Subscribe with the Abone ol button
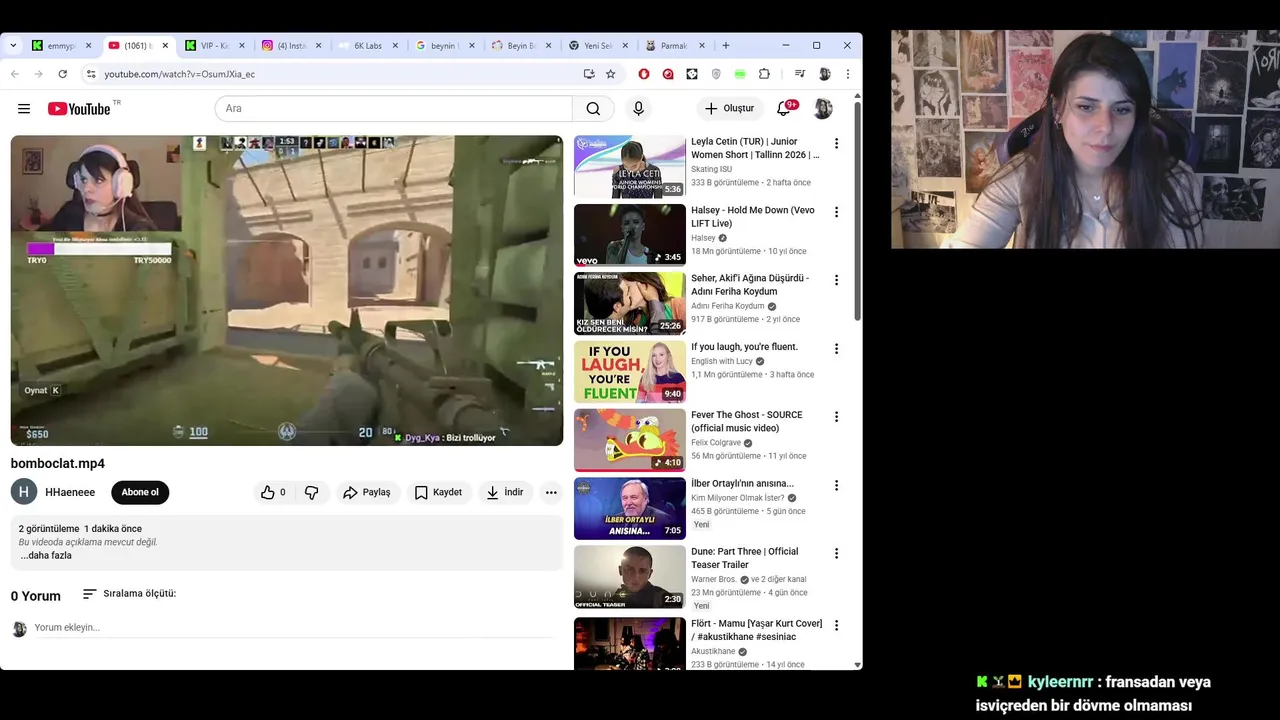The image size is (1280, 720). [x=140, y=492]
